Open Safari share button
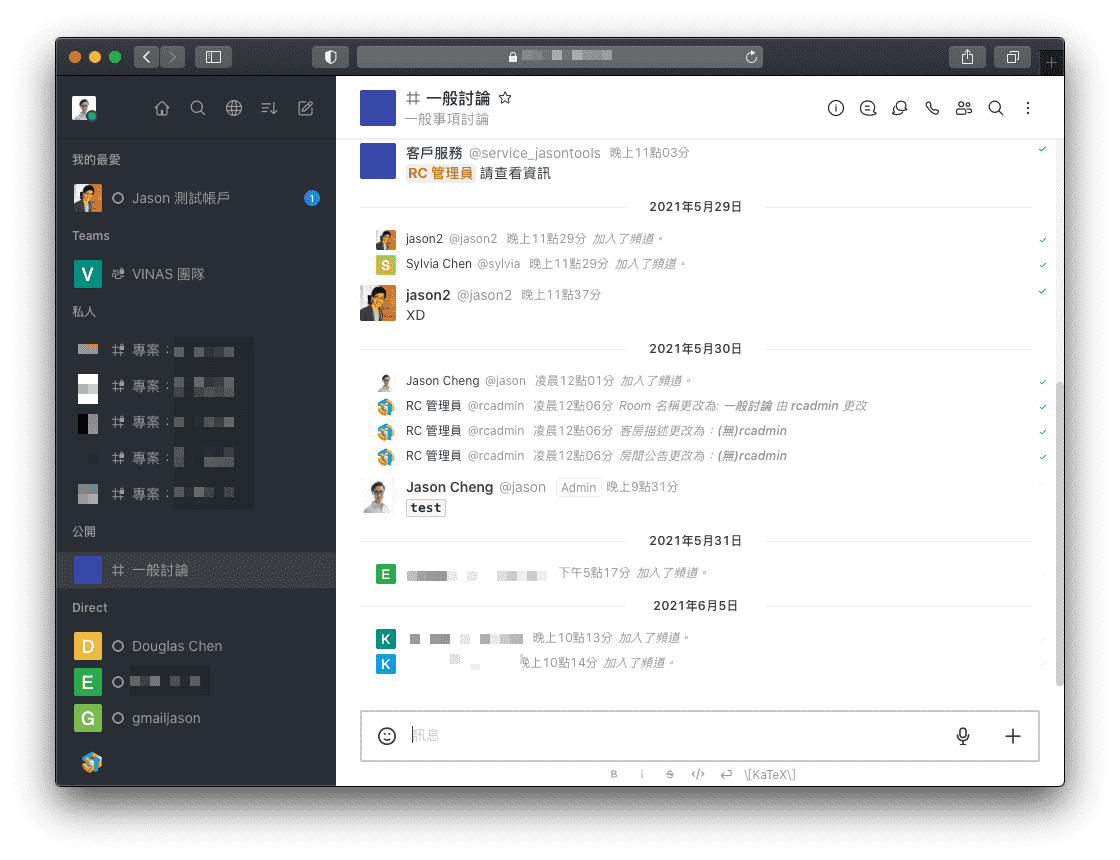Viewport: 1120px width, 860px height. [x=967, y=57]
